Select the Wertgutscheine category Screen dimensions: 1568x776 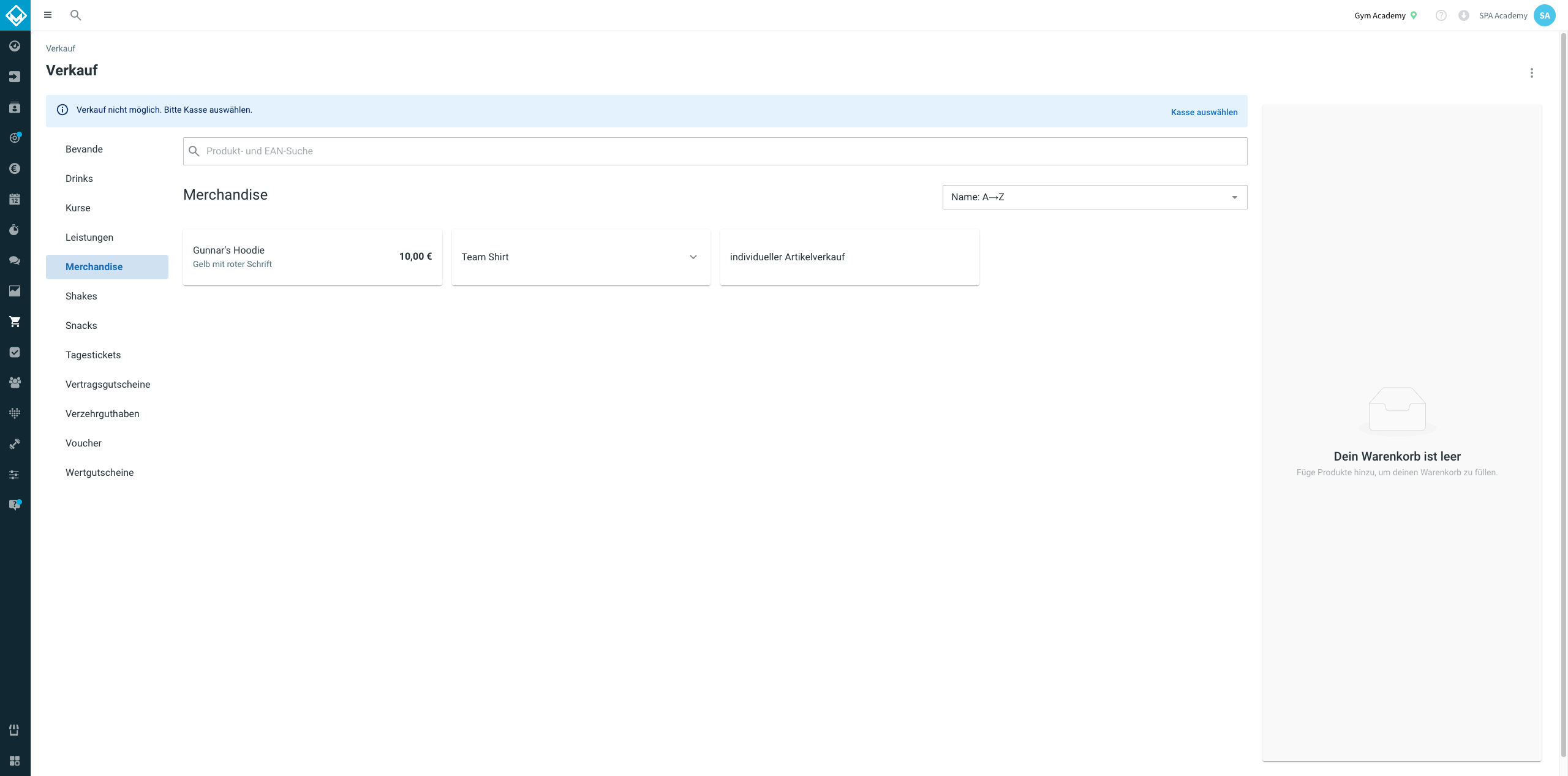click(x=107, y=473)
